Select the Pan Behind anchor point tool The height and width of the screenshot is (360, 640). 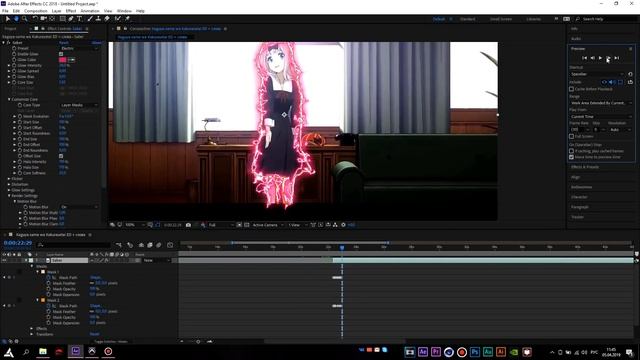52,19
